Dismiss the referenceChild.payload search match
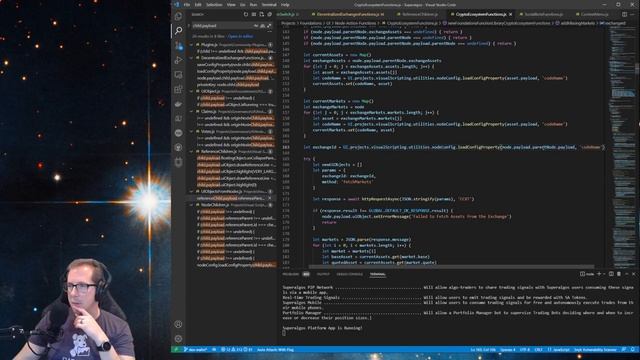 269,198
